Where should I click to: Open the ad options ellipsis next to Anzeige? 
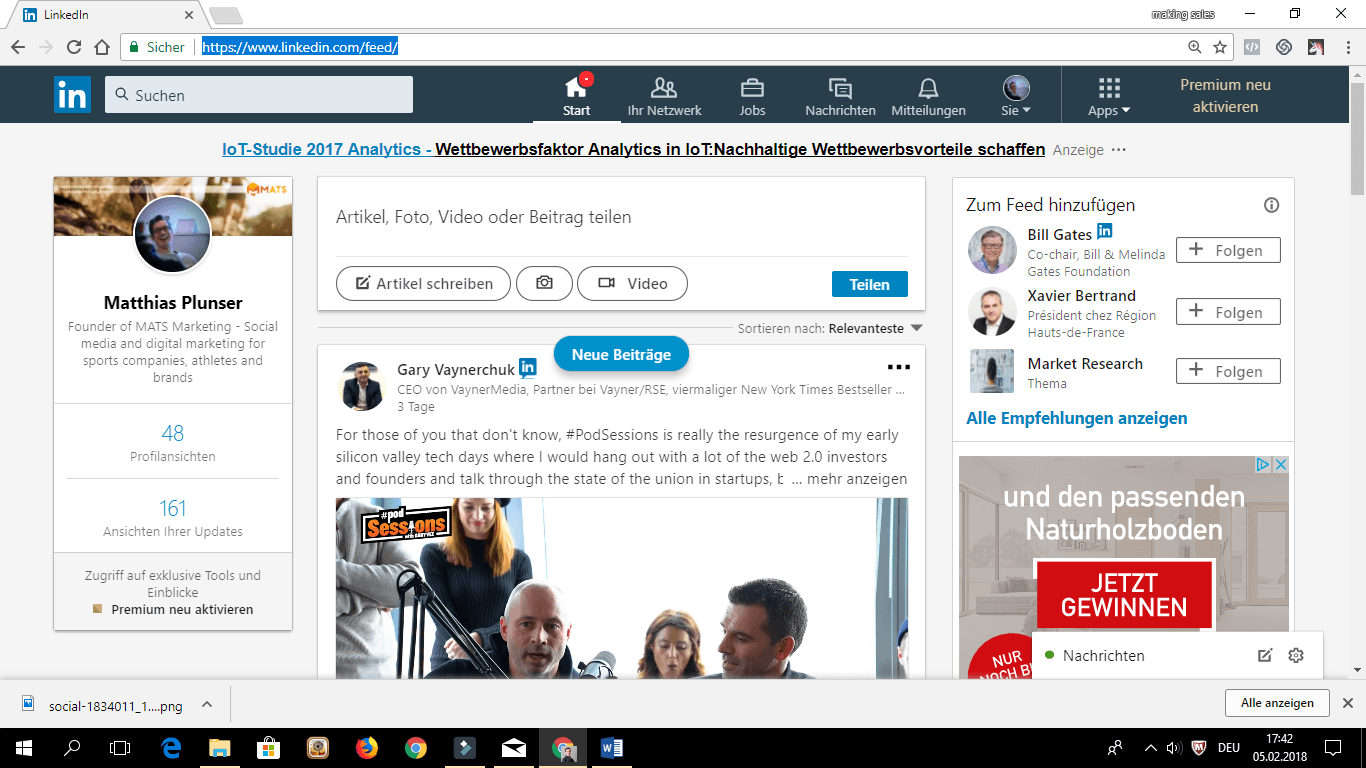click(x=1119, y=150)
